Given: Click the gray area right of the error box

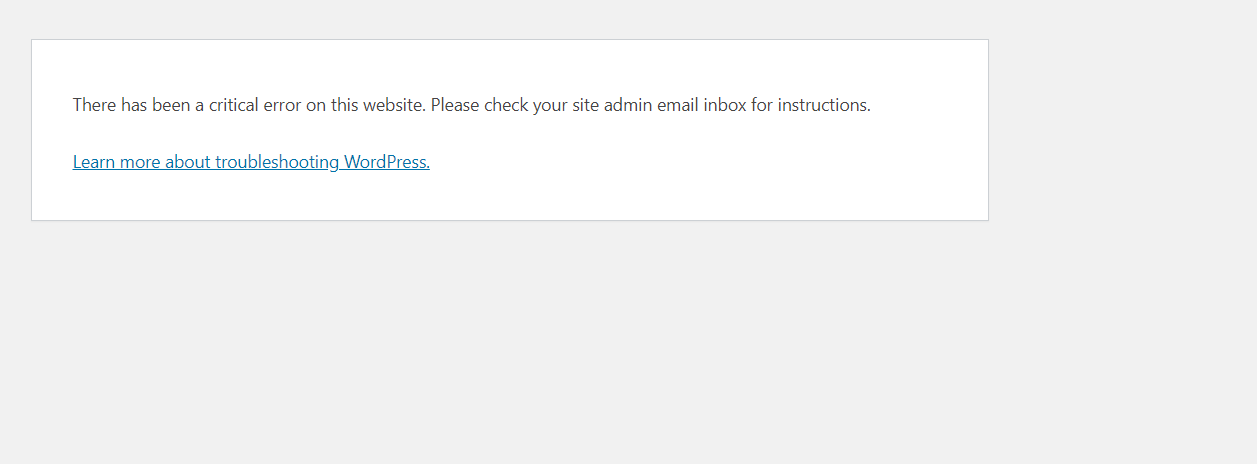Looking at the screenshot, I should [1120, 130].
